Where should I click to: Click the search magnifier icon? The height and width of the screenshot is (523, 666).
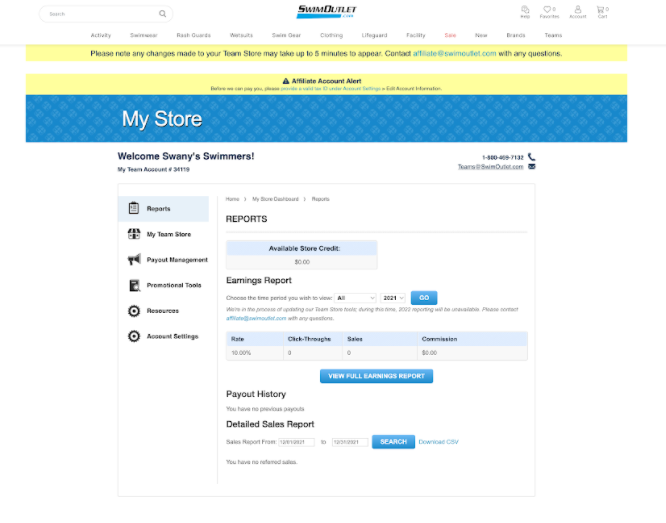(x=162, y=14)
